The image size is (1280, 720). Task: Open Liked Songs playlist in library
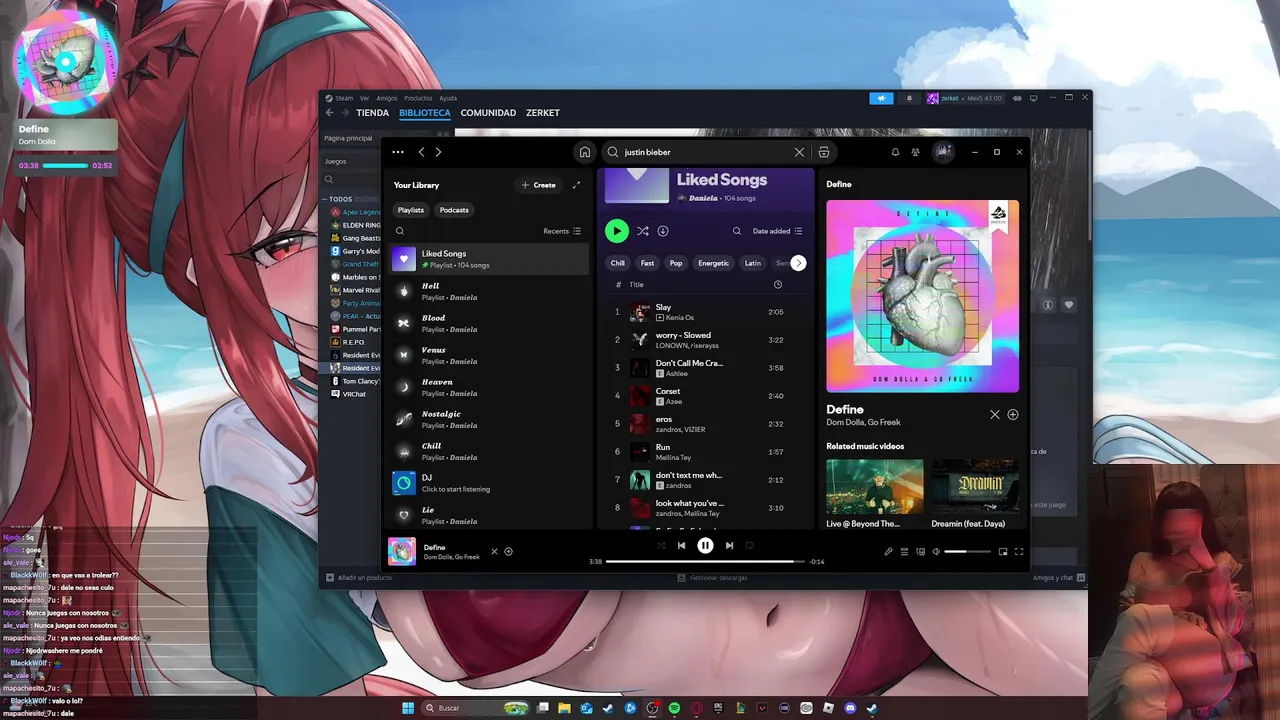pyautogui.click(x=489, y=260)
